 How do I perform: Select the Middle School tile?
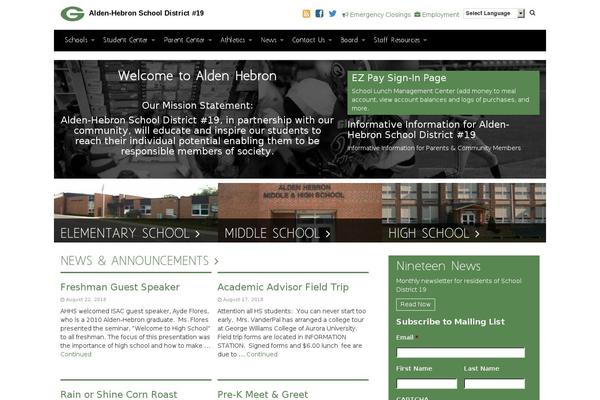(300, 212)
